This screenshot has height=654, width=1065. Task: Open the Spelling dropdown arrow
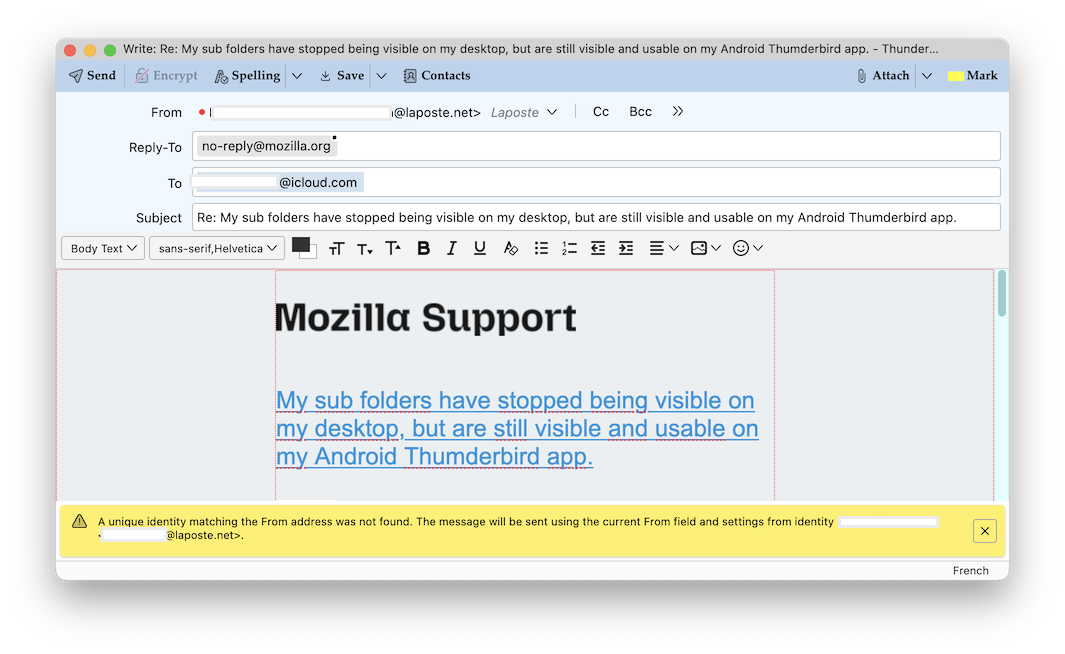click(x=297, y=76)
